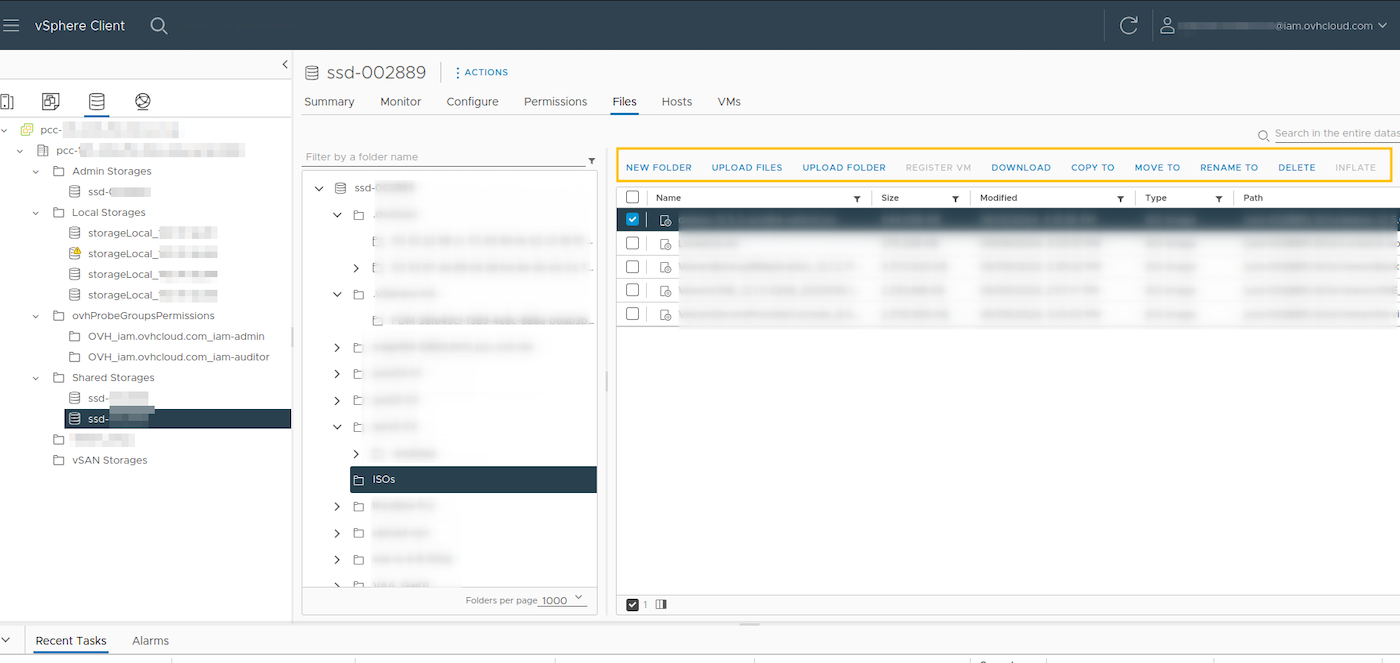1400x663 pixels.
Task: Click the NEW FOLDER button
Action: coord(658,167)
